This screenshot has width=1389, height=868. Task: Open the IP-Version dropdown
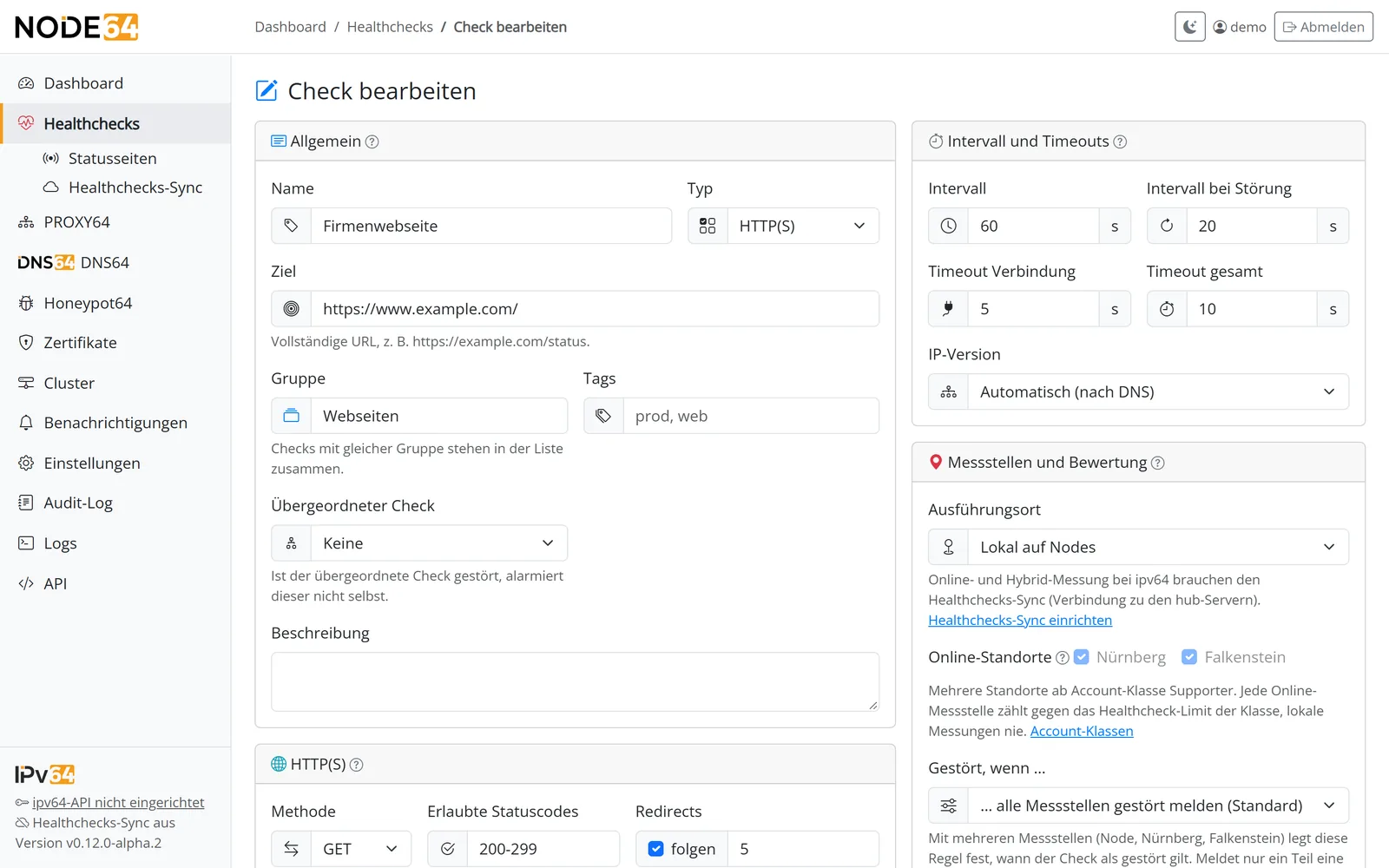(1158, 391)
